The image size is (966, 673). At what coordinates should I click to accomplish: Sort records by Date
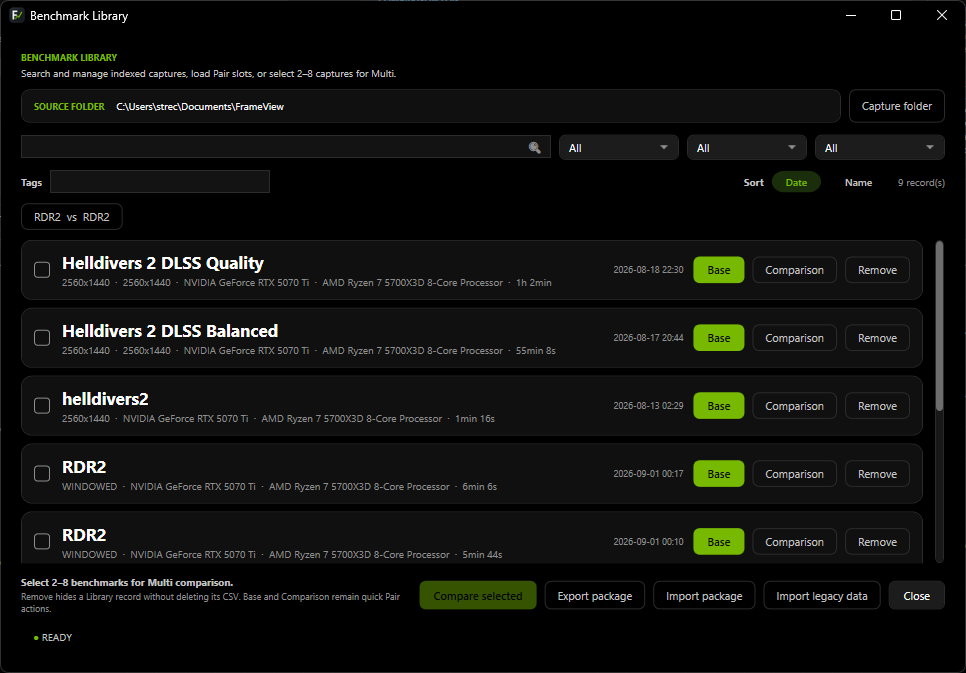[796, 182]
